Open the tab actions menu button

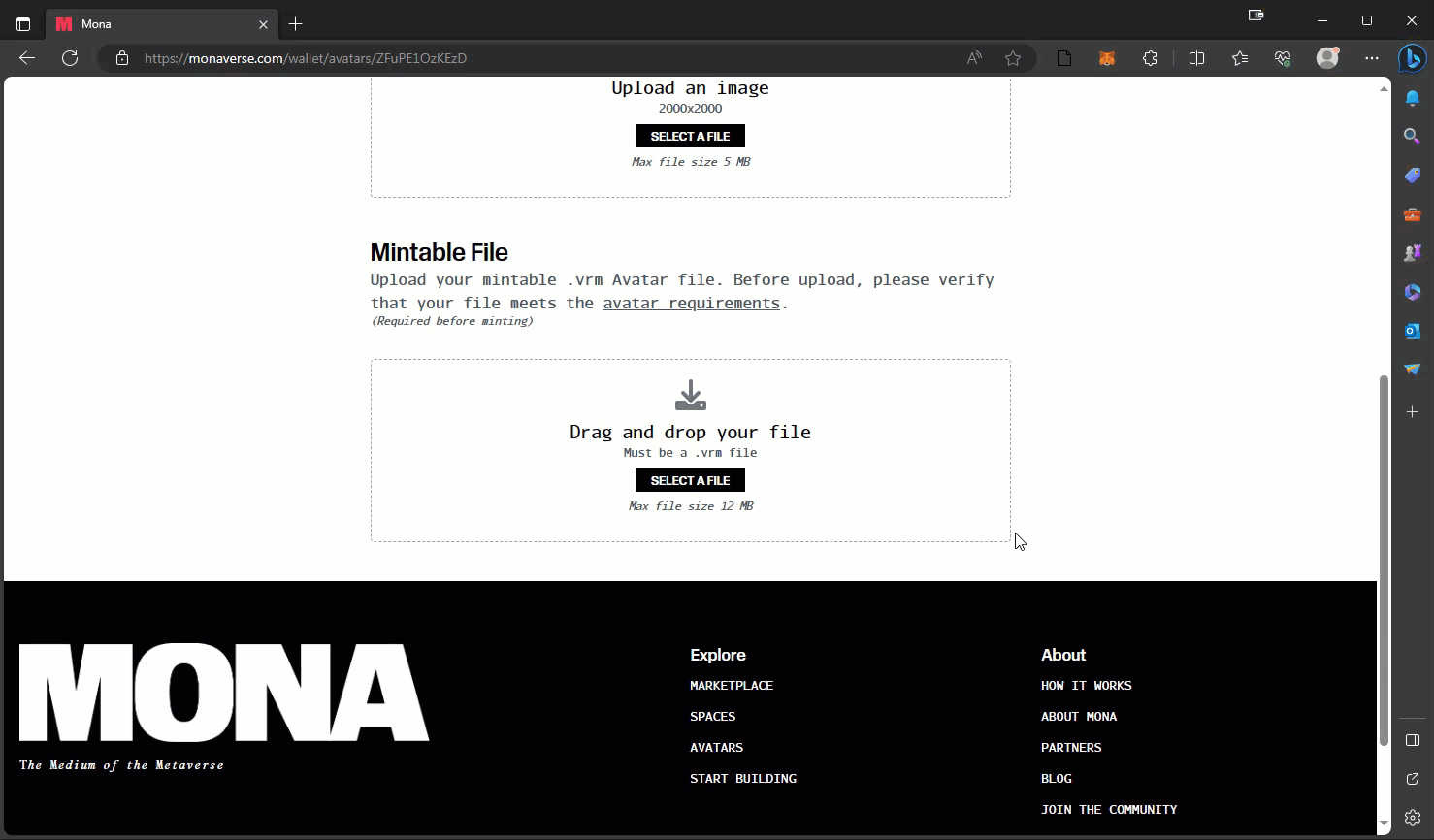click(23, 23)
